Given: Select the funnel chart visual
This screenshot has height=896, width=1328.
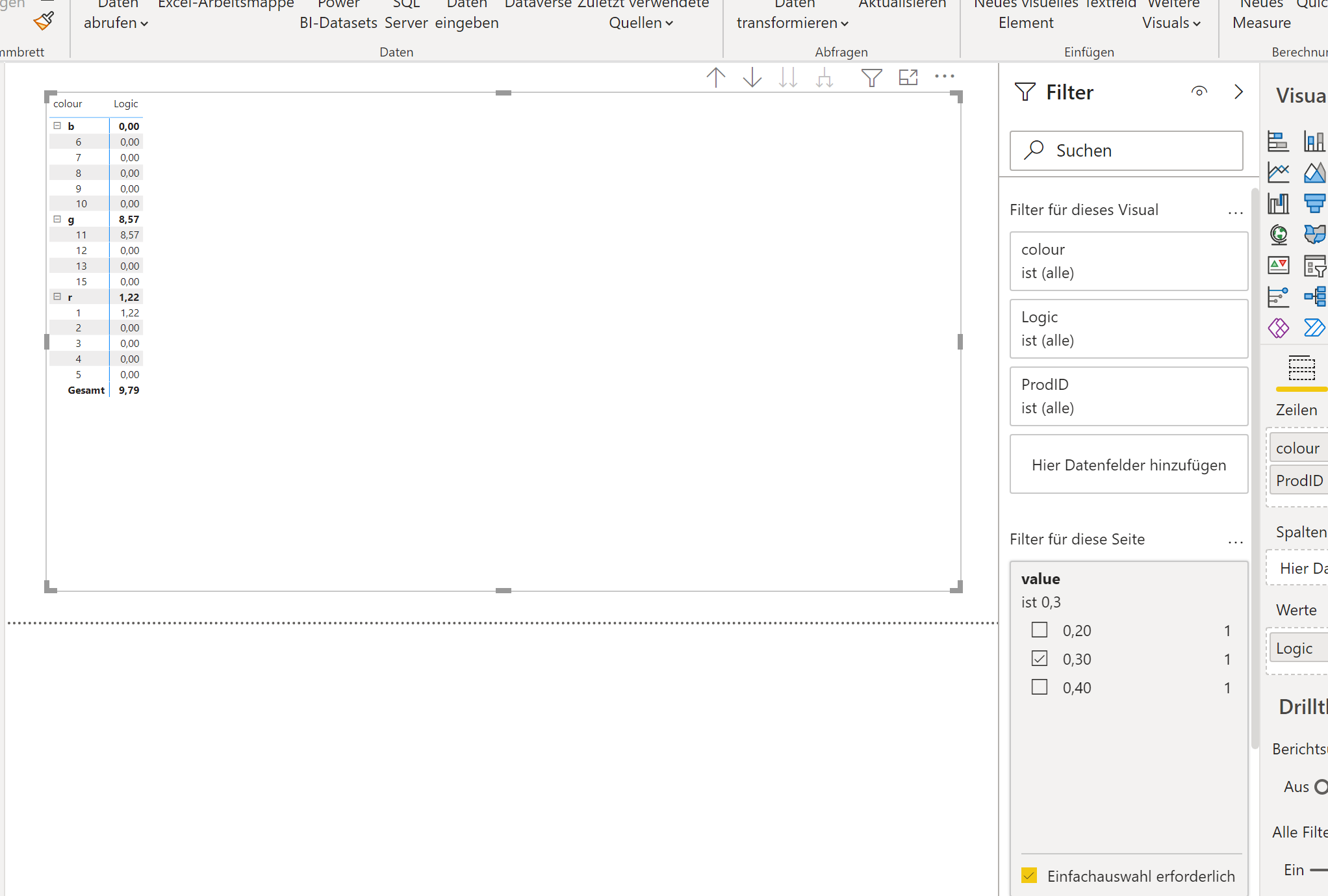Looking at the screenshot, I should (x=1314, y=203).
